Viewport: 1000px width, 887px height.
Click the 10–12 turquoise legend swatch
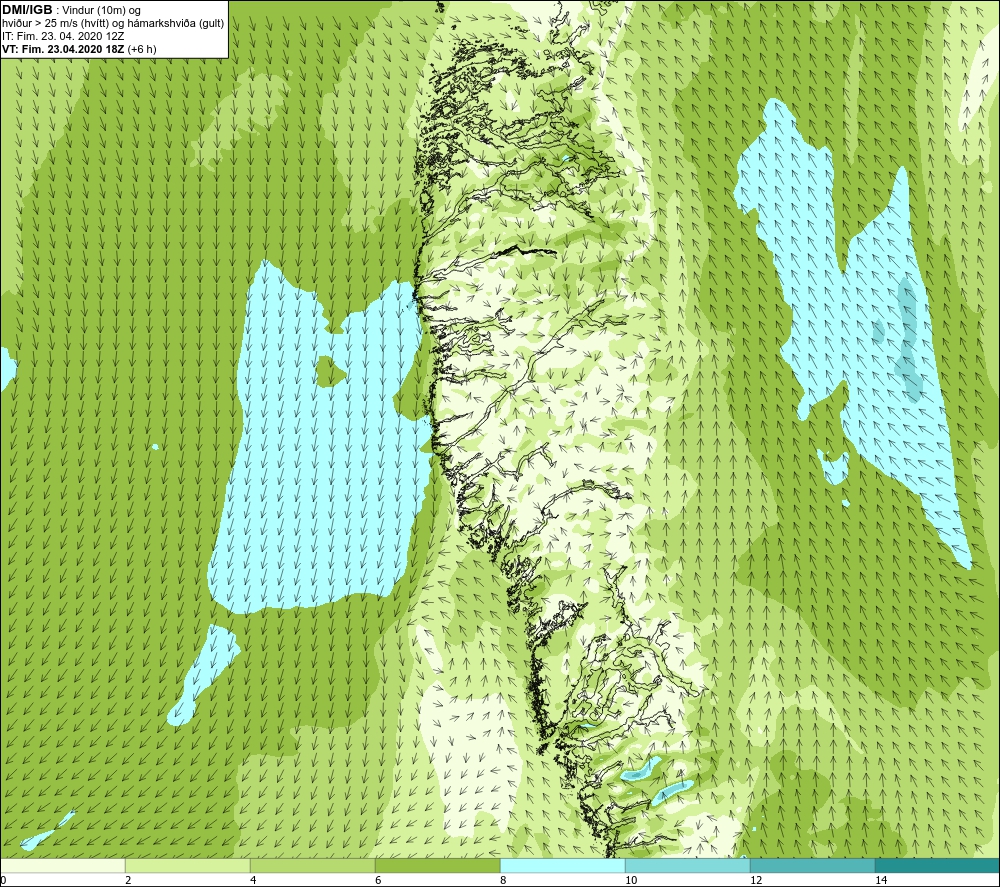688,865
